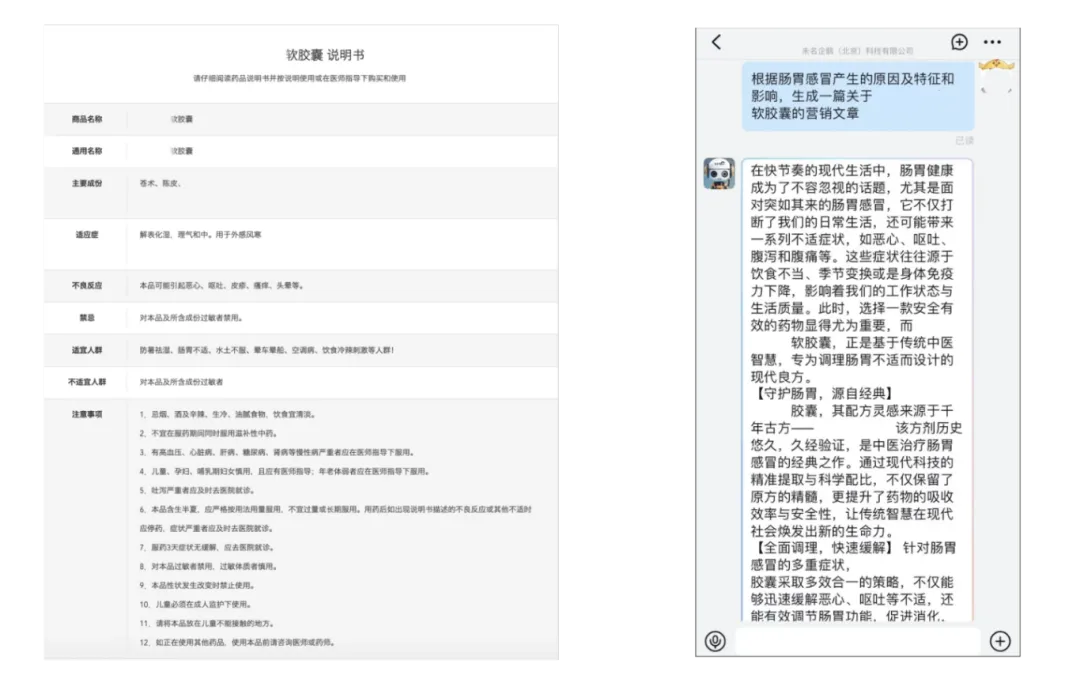Click precaution 3 about '有高血压、心脏病'
The image size is (1080, 675).
278,453
